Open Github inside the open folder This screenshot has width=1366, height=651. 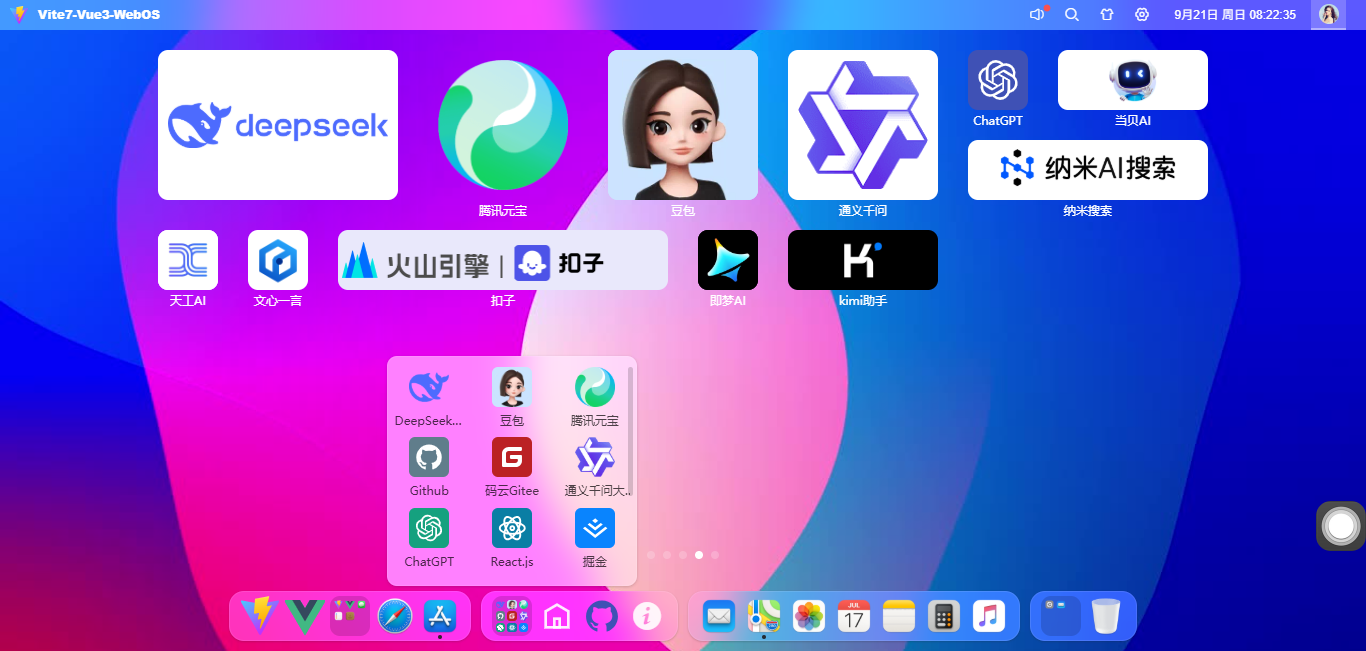click(429, 457)
